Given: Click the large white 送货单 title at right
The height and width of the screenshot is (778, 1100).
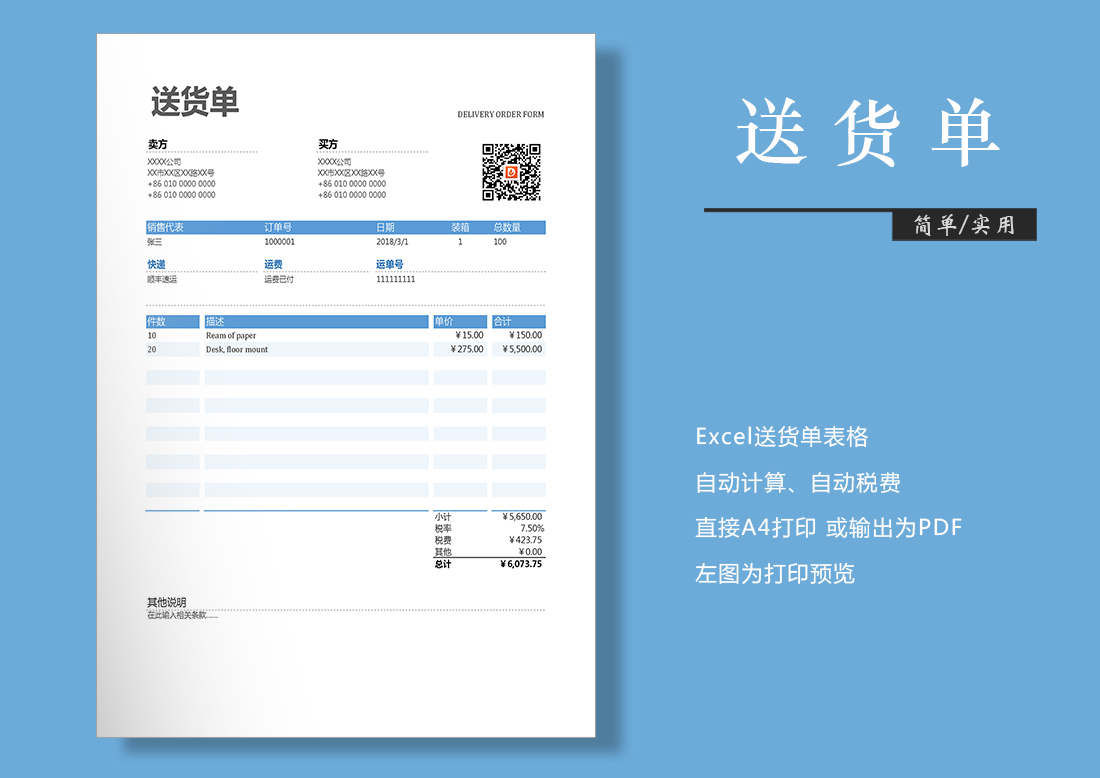Looking at the screenshot, I should [x=867, y=133].
